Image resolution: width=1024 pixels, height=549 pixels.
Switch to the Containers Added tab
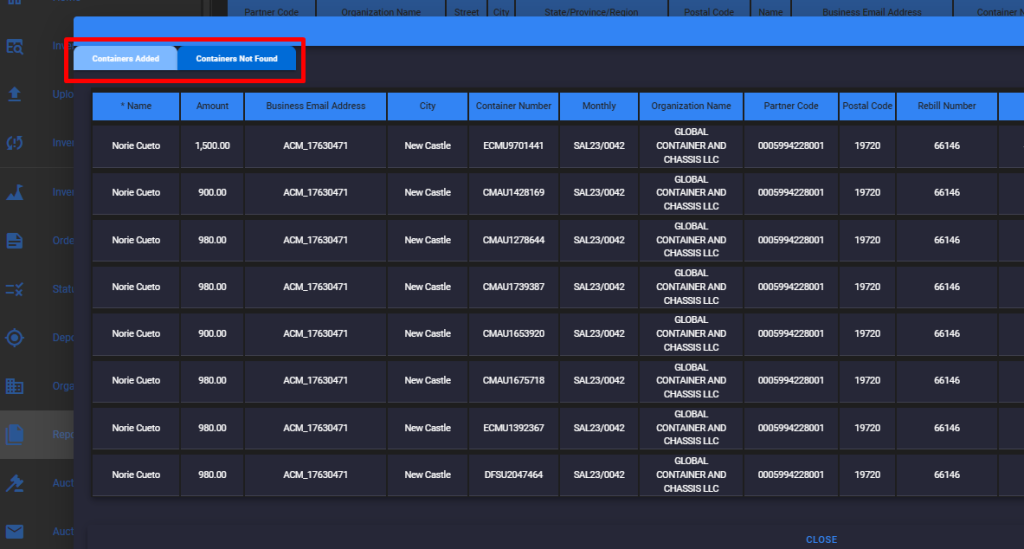click(x=126, y=59)
